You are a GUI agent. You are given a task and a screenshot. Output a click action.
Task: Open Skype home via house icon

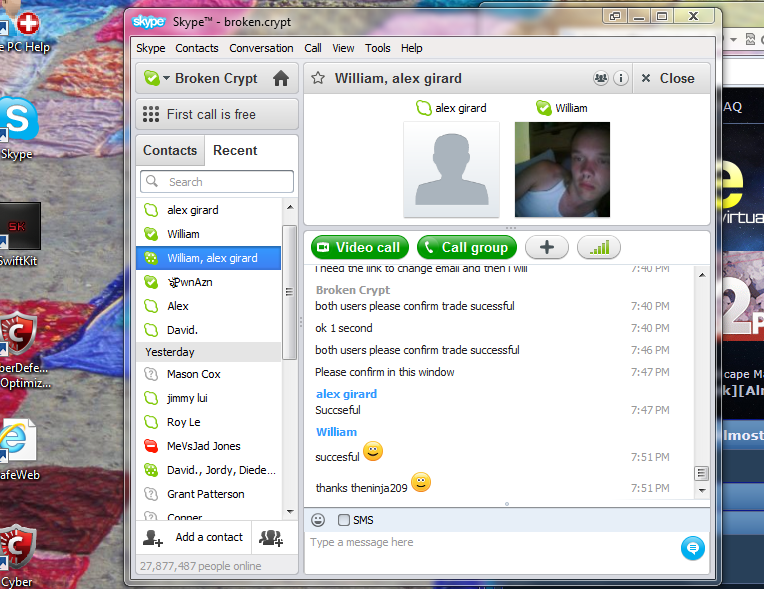coord(281,78)
